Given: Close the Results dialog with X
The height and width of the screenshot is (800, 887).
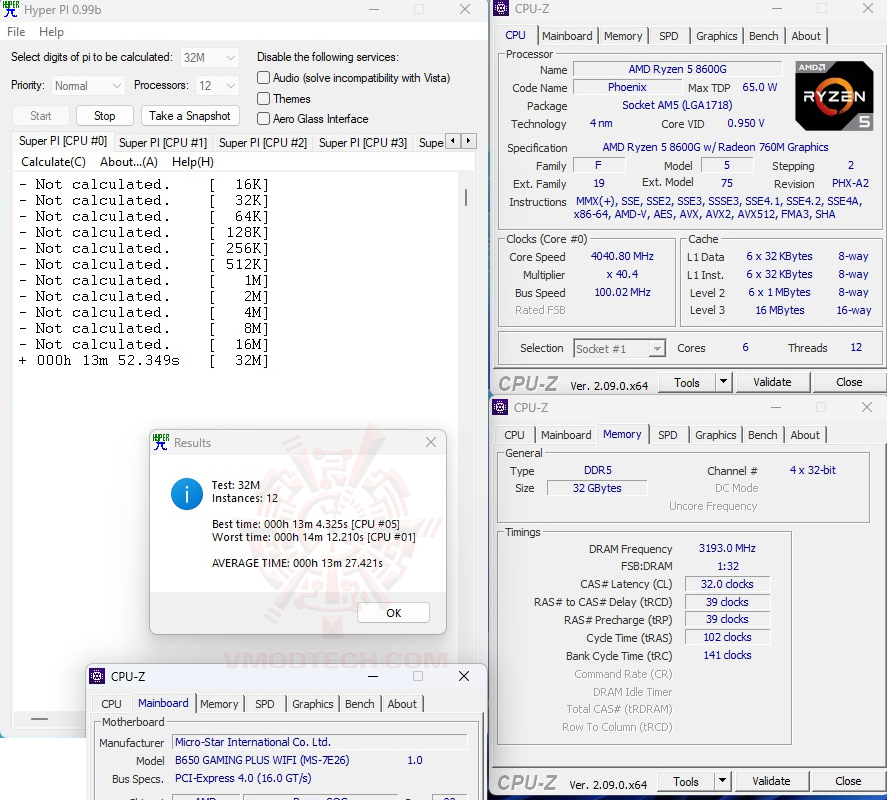Looking at the screenshot, I should (x=431, y=442).
